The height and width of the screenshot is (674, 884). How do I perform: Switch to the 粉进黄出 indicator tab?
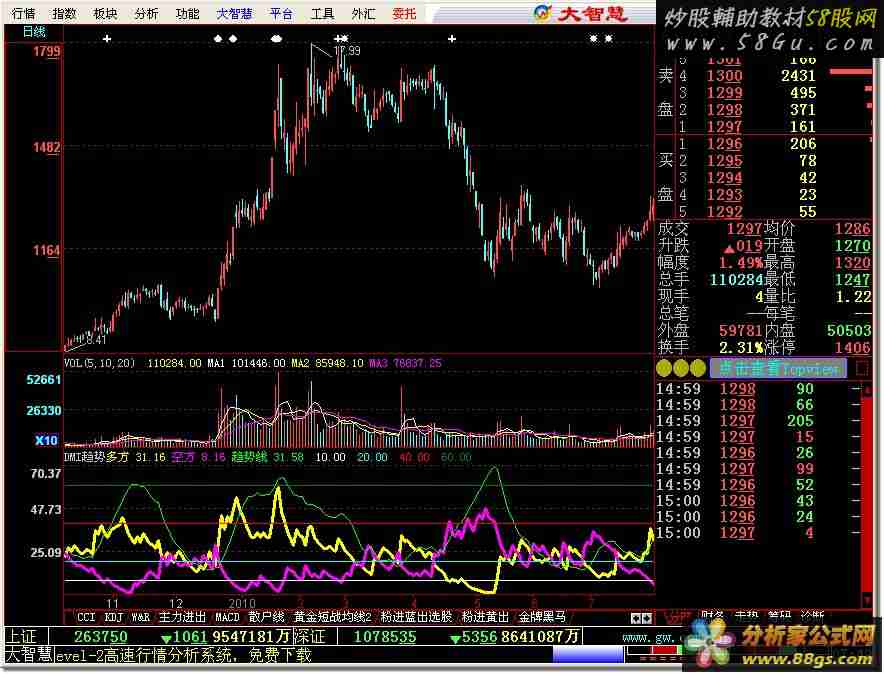pos(485,617)
